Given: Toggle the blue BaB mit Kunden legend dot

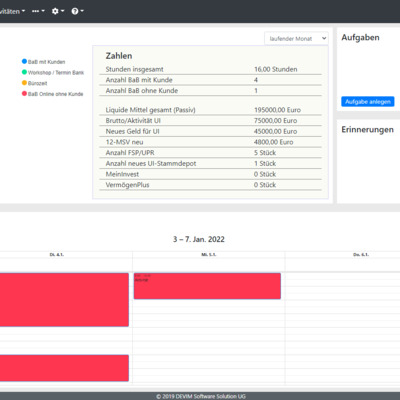Looking at the screenshot, I should [24, 61].
